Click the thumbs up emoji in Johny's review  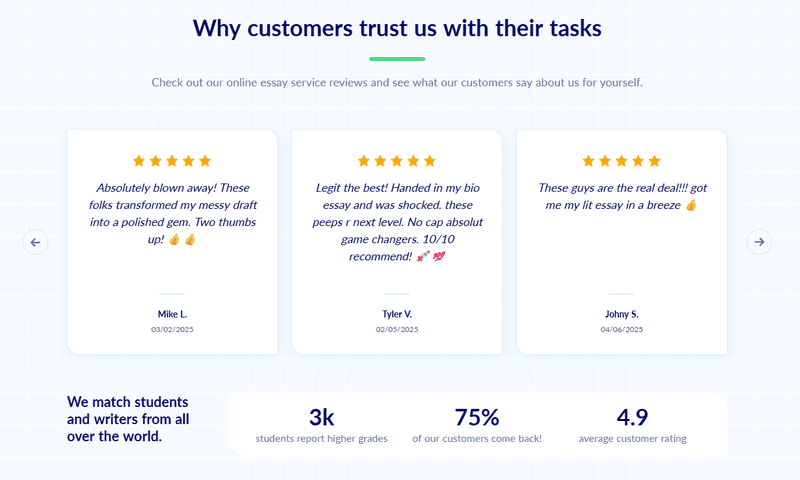click(x=691, y=205)
